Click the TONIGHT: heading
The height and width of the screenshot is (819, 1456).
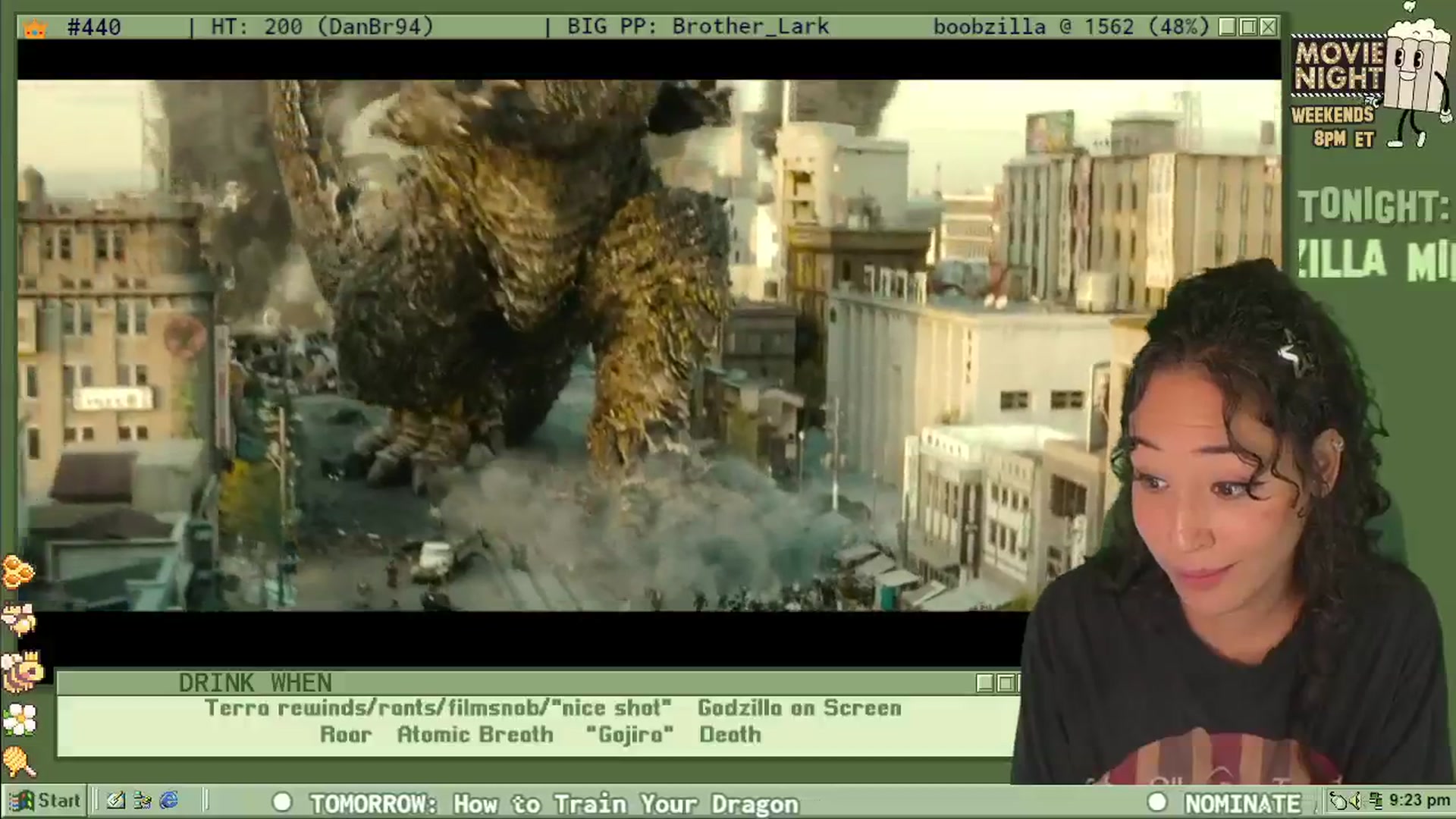point(1373,206)
